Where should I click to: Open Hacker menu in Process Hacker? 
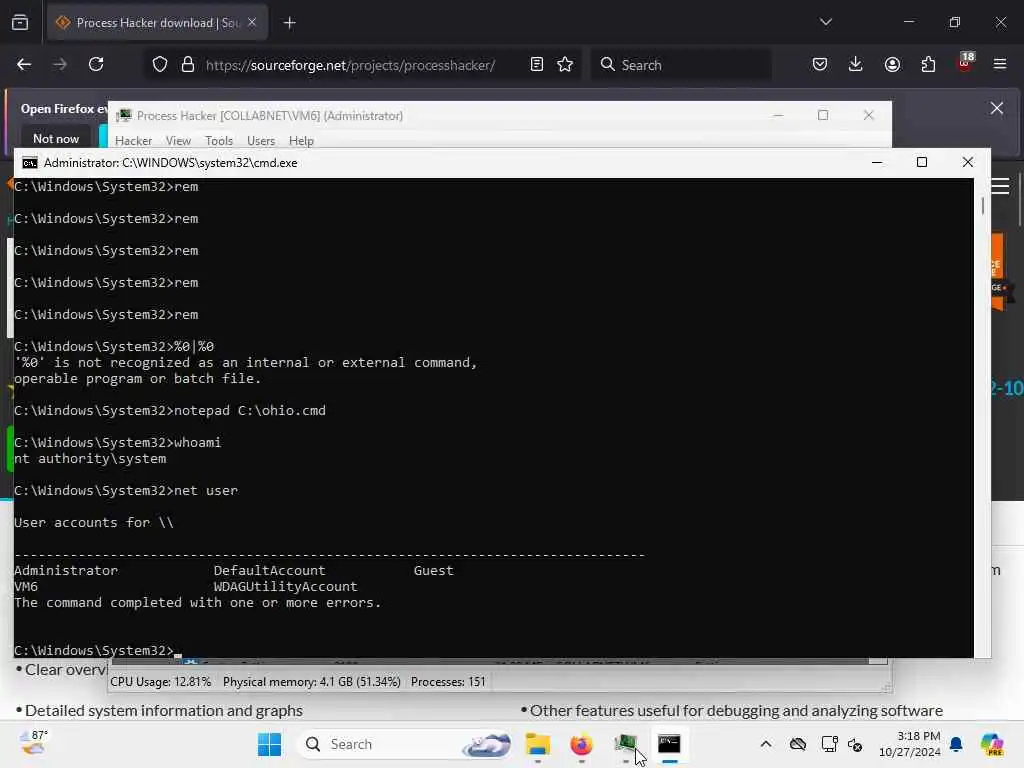tap(133, 140)
